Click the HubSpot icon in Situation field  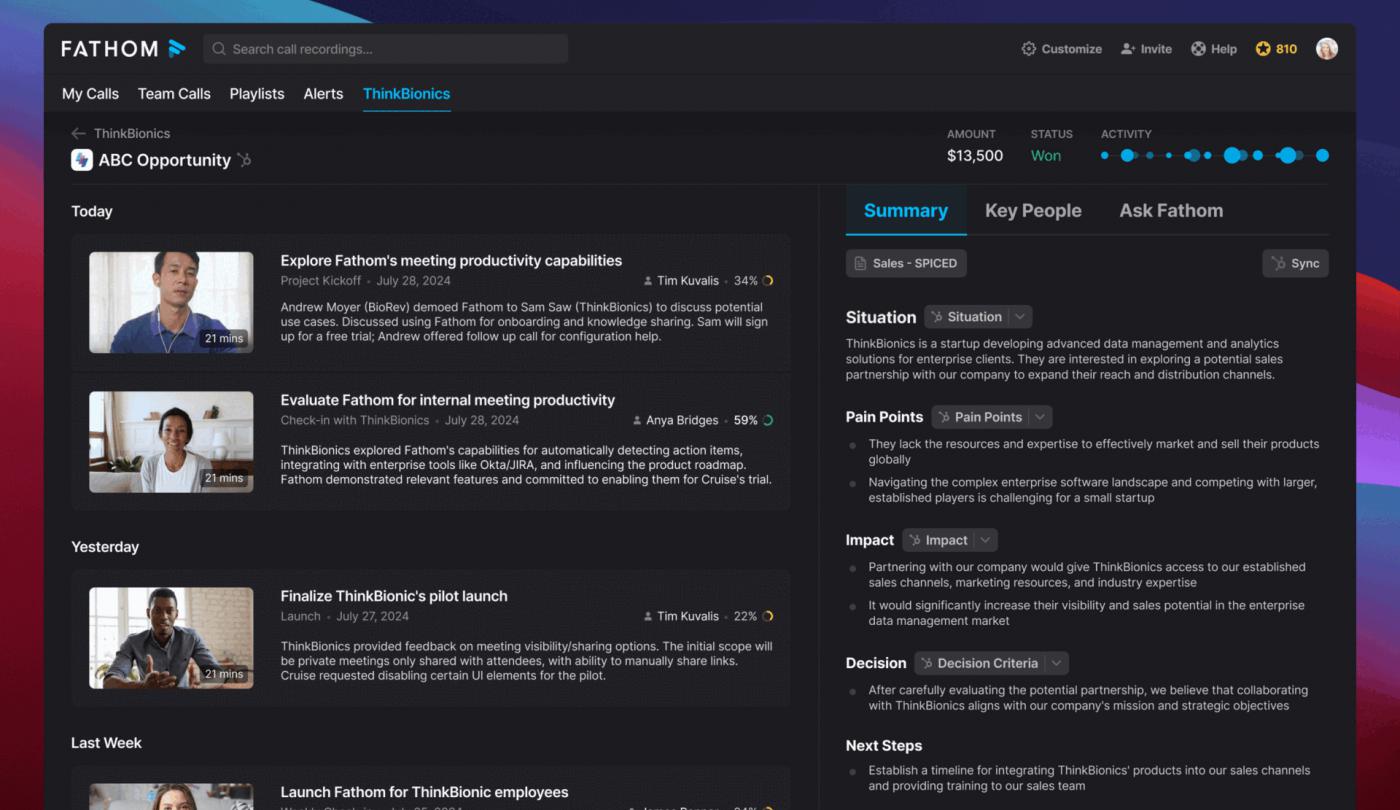click(937, 317)
